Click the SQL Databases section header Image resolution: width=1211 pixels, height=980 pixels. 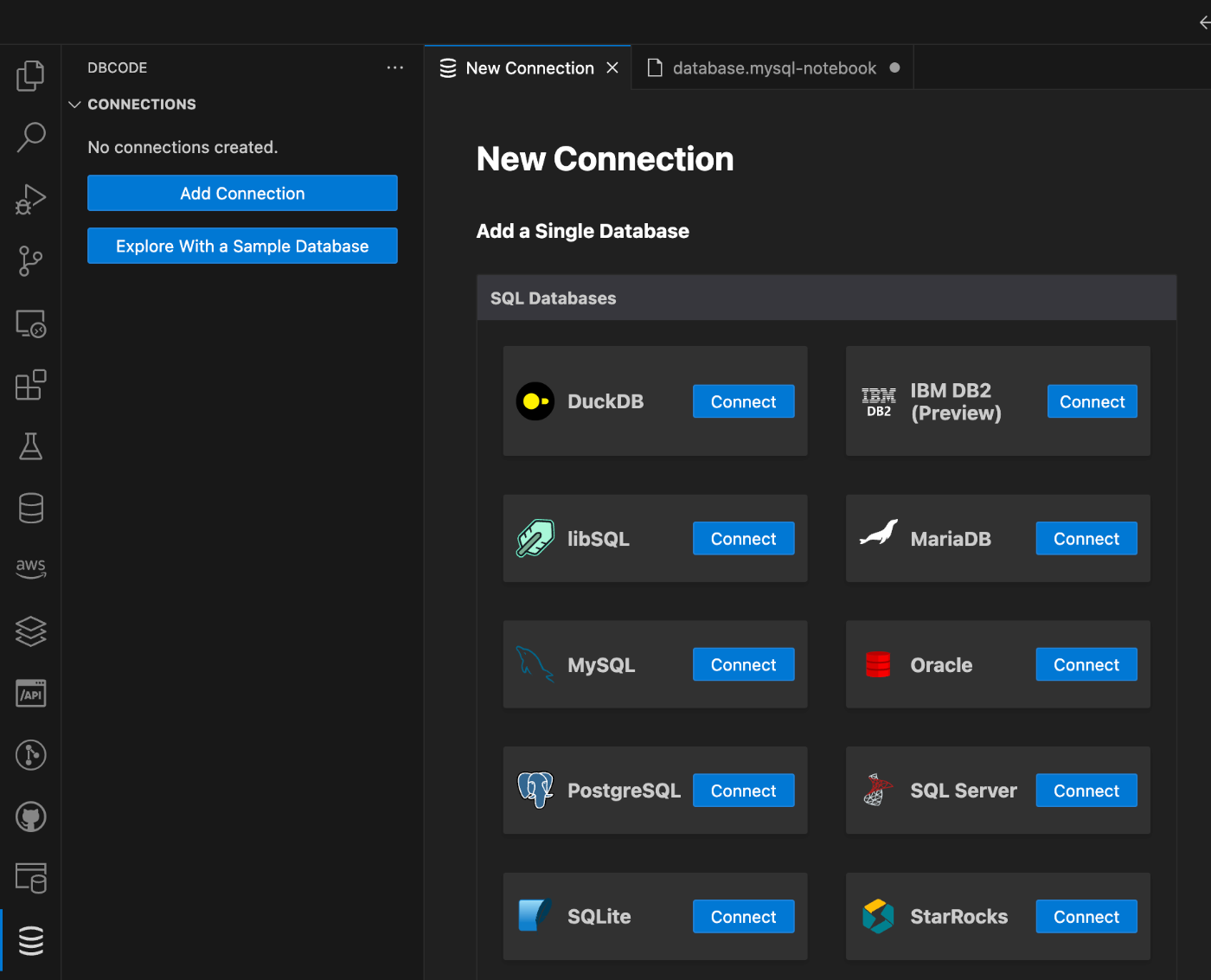tap(826, 298)
